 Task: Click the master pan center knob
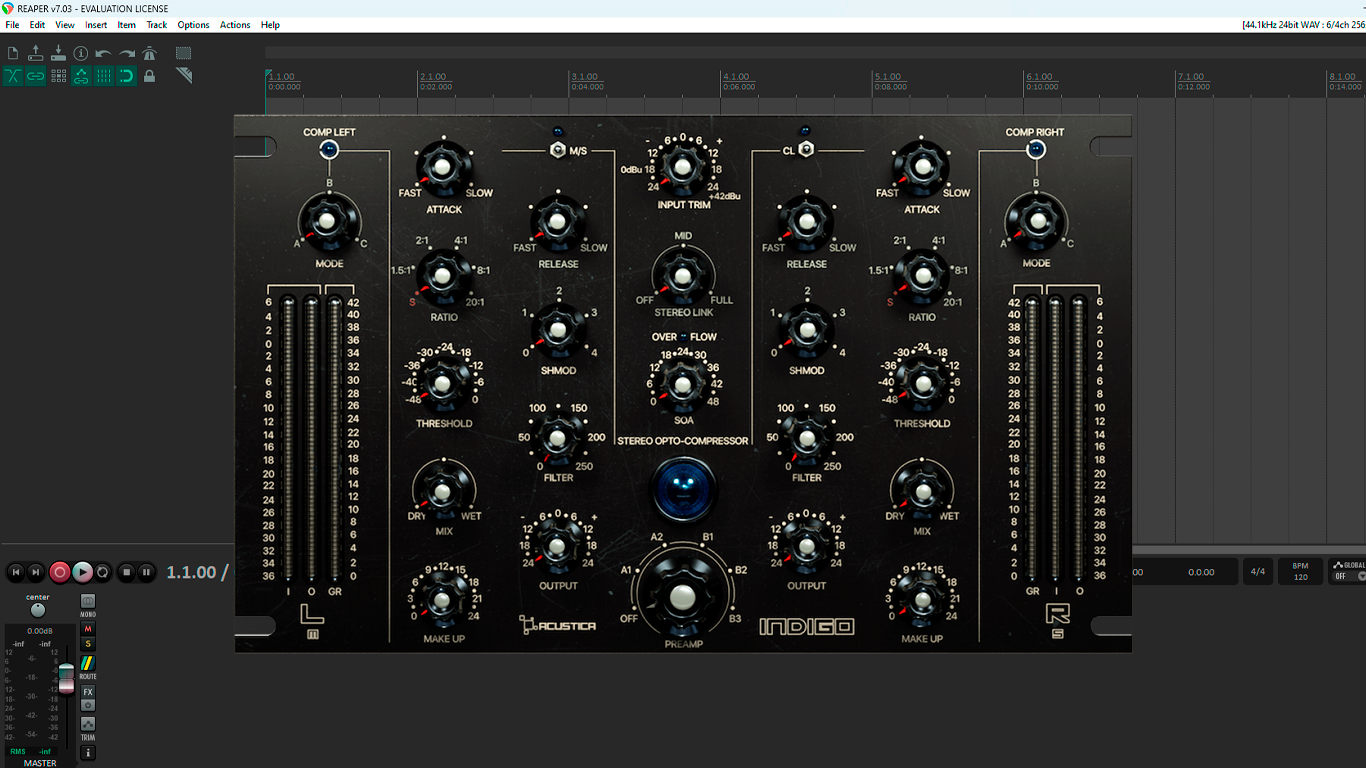[x=38, y=610]
